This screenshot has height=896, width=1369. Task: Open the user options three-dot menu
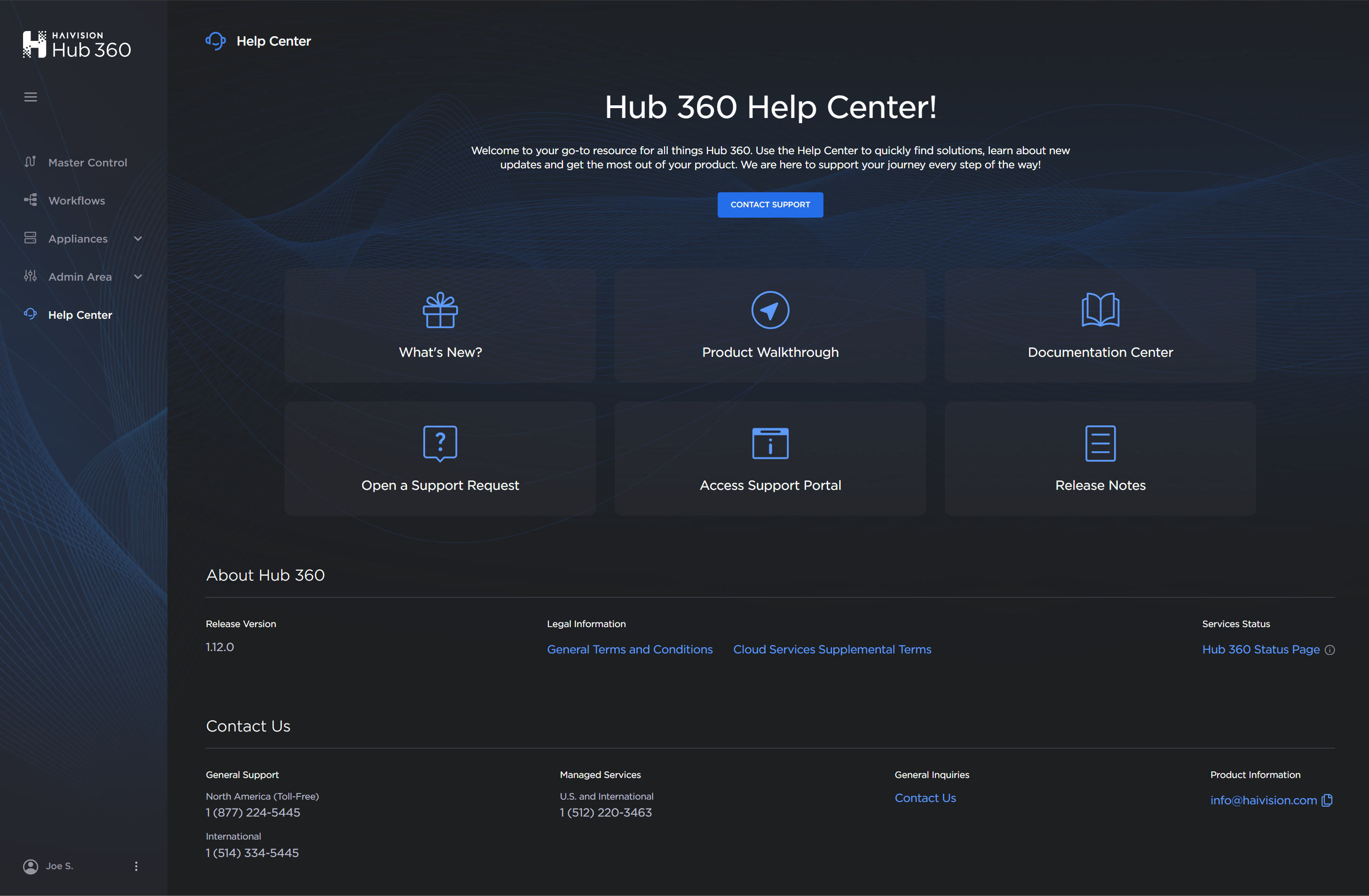pyautogui.click(x=136, y=867)
